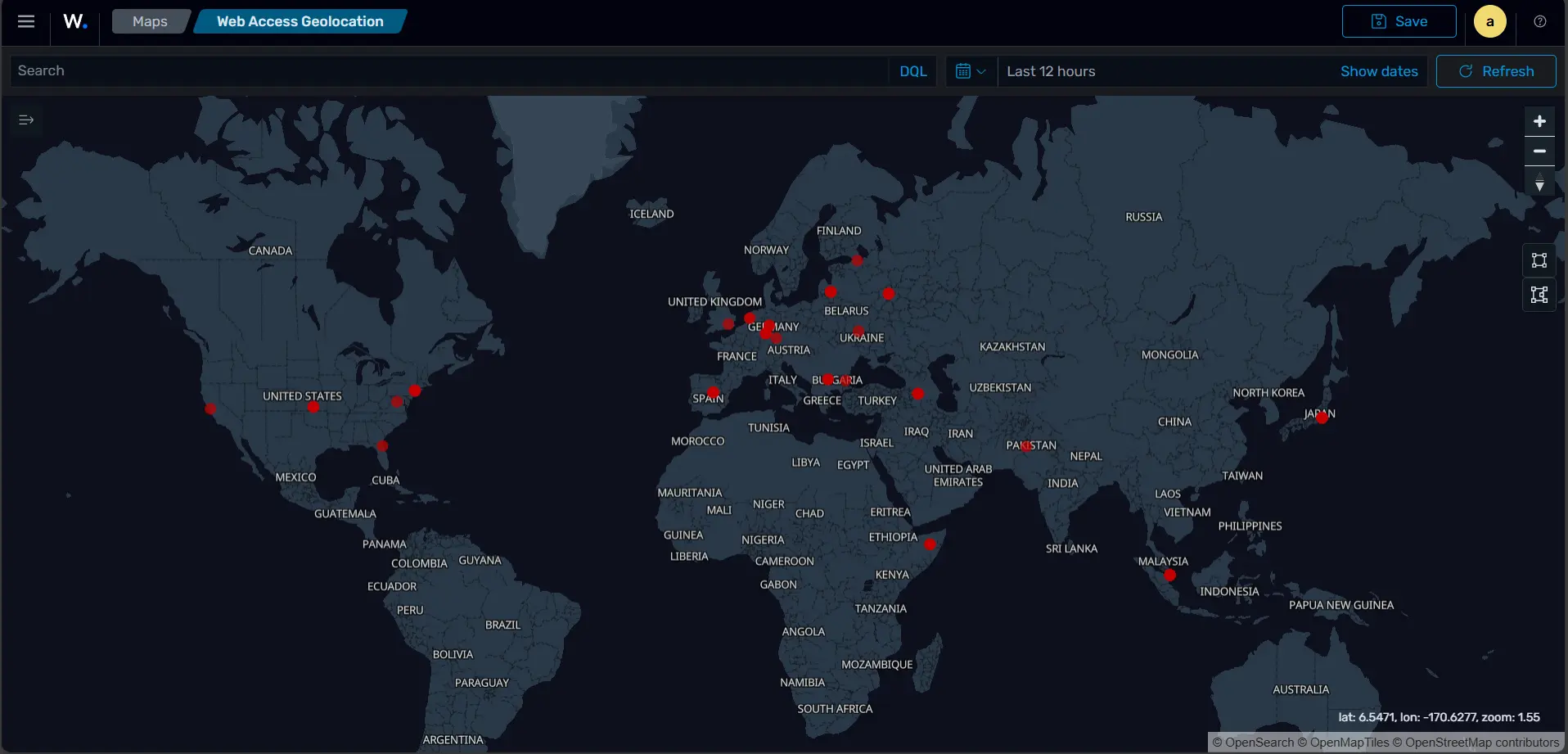Select the Web Access Geolocation tab
The image size is (1568, 754).
tap(300, 21)
